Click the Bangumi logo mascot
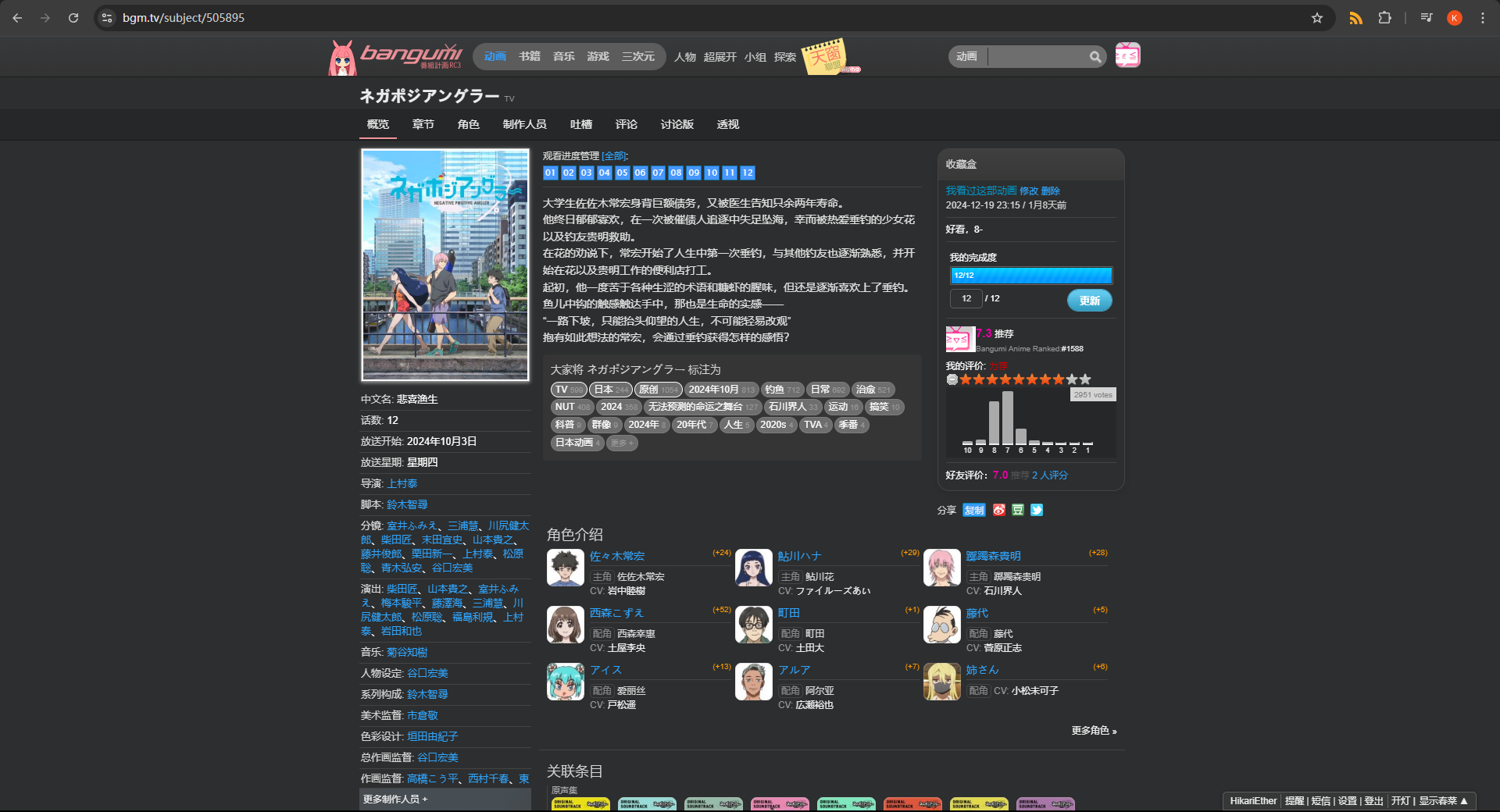This screenshot has height=812, width=1500. 341,57
